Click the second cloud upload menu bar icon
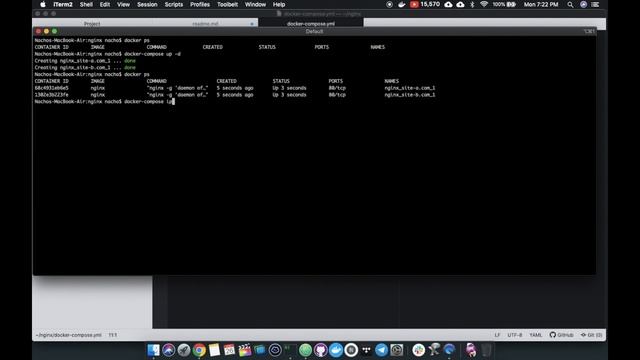This screenshot has width=640, height=360. point(460,4)
